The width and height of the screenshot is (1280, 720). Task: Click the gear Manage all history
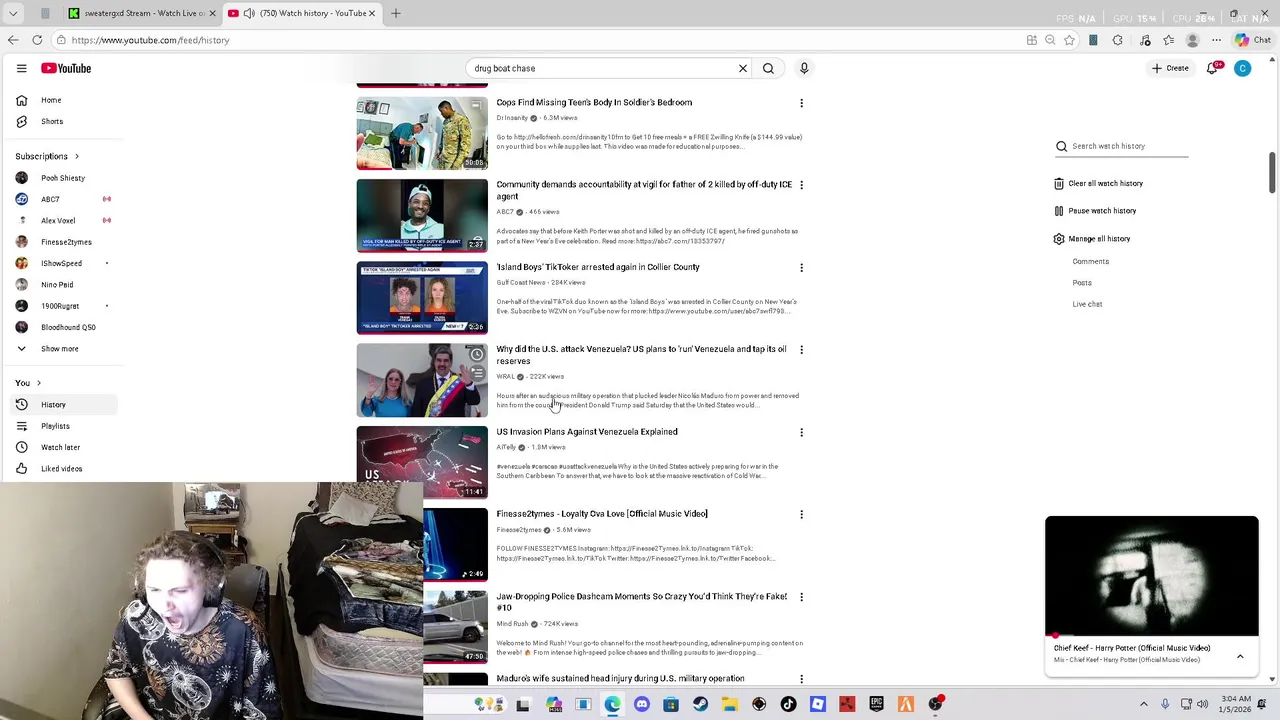1059,239
